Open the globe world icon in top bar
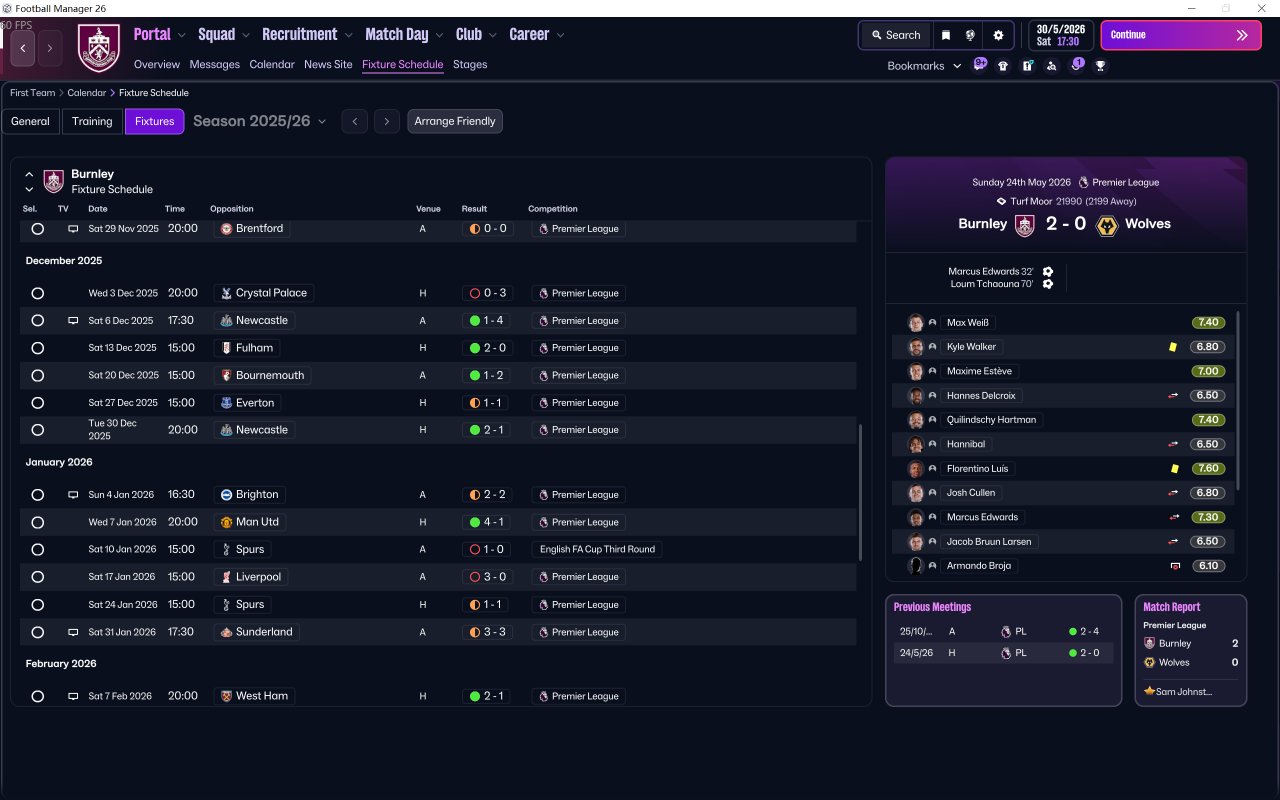The height and width of the screenshot is (800, 1280). [x=970, y=35]
